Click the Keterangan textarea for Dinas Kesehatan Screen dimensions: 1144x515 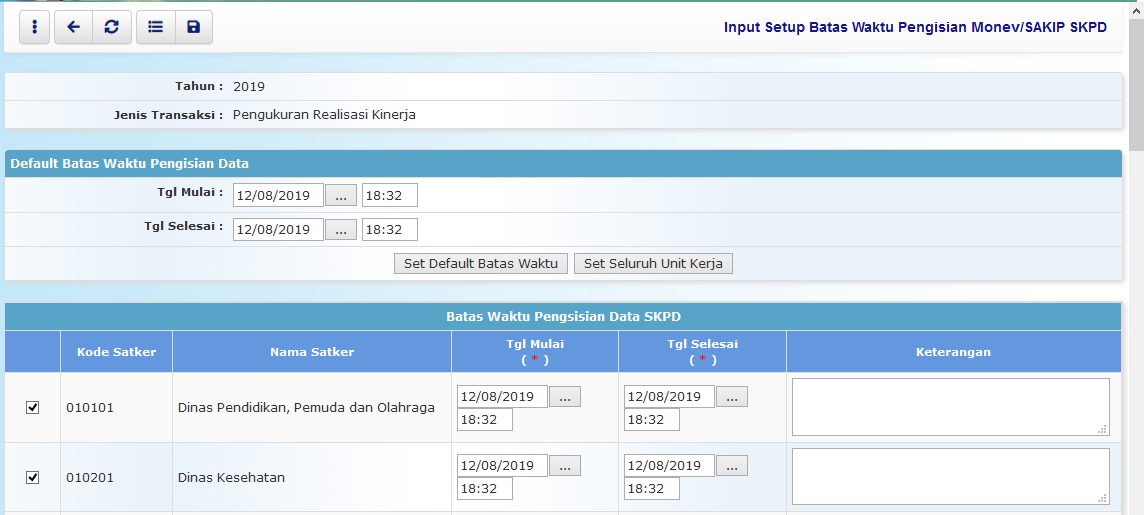(x=950, y=476)
